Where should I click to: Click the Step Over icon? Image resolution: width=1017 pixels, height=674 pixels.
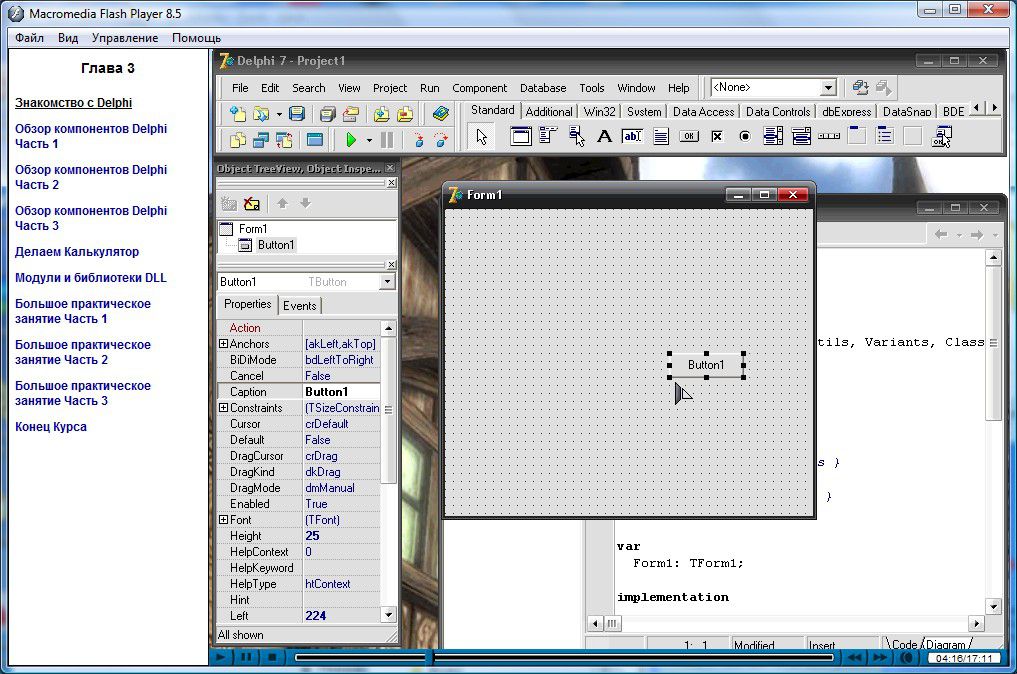pos(441,139)
